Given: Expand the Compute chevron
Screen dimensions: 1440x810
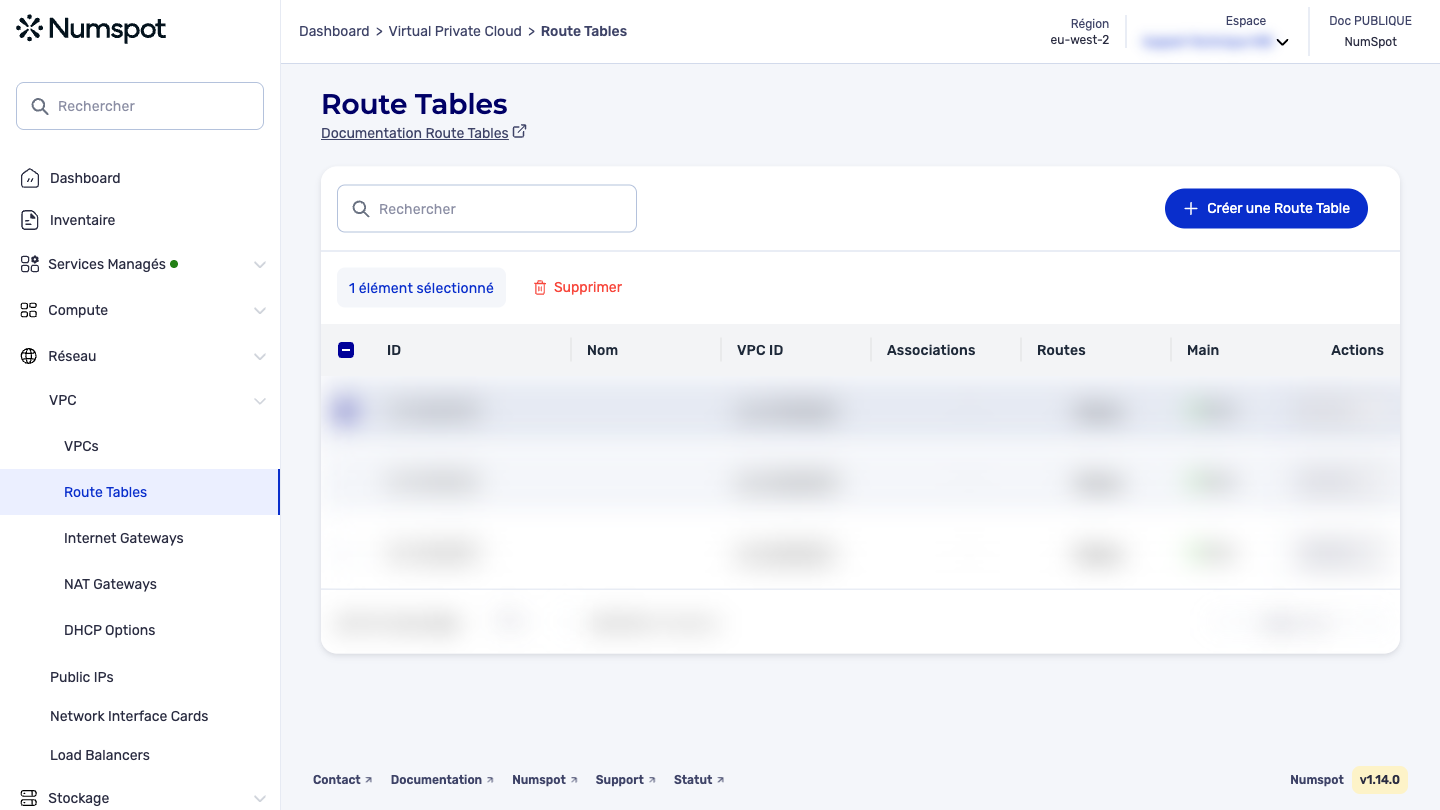Looking at the screenshot, I should 260,311.
